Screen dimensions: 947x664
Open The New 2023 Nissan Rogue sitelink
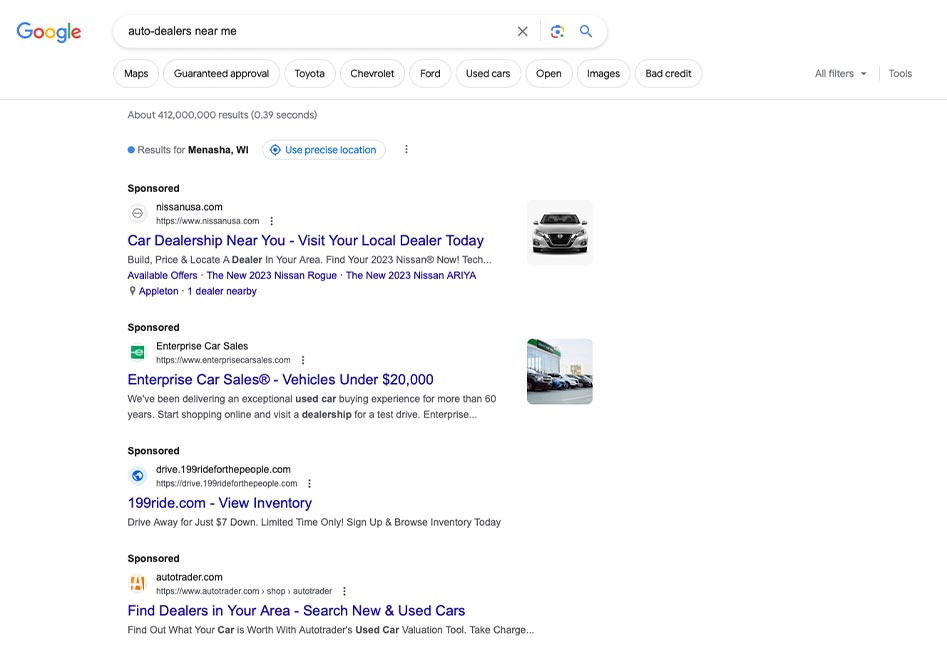(x=272, y=276)
